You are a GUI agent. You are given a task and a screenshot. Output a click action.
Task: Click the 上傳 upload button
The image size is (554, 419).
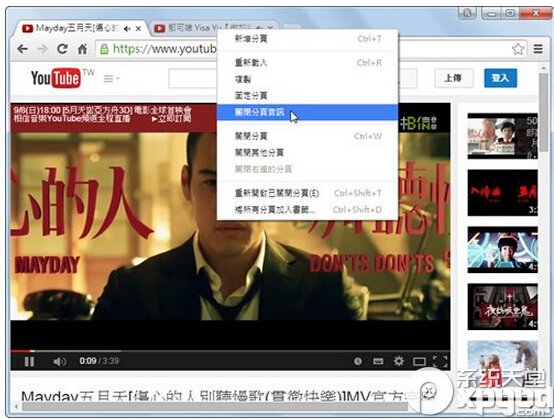[453, 78]
